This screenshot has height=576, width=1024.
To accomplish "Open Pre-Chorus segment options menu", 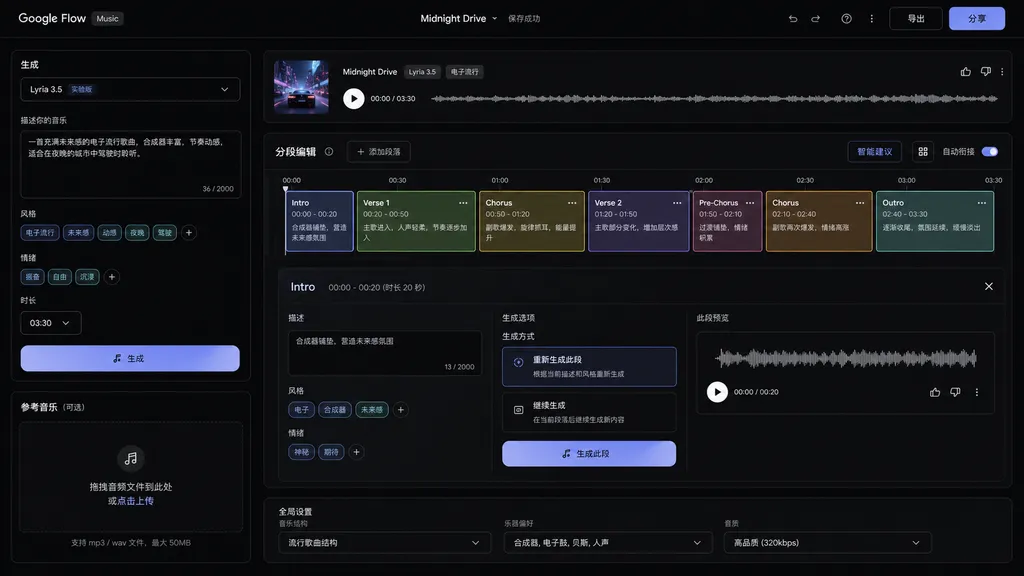I will coord(750,203).
